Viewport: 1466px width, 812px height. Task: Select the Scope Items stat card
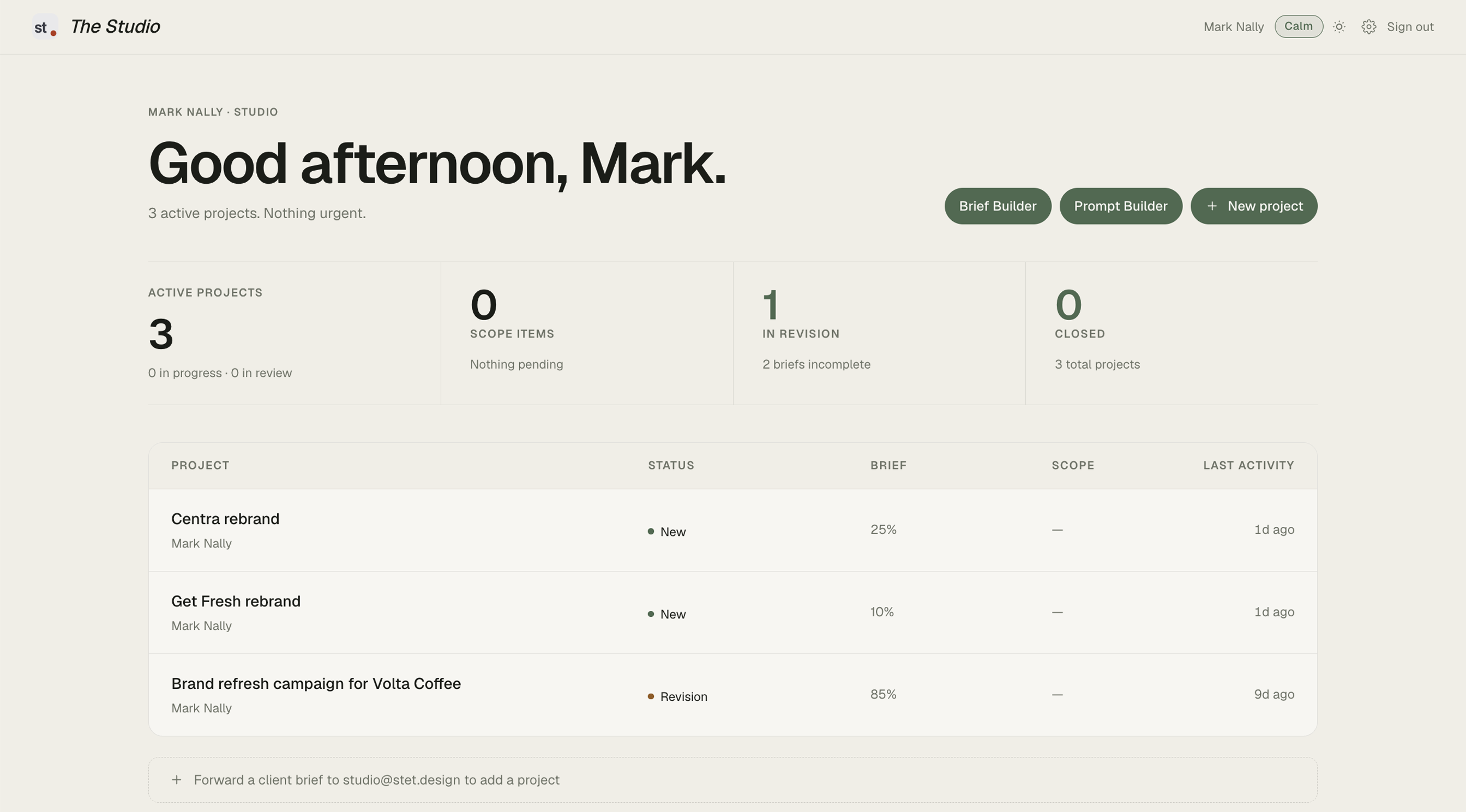587,333
